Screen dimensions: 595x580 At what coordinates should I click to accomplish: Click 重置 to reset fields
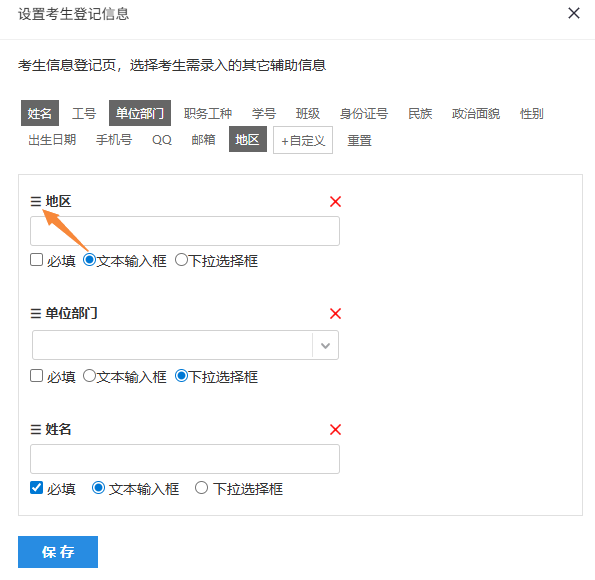359,140
